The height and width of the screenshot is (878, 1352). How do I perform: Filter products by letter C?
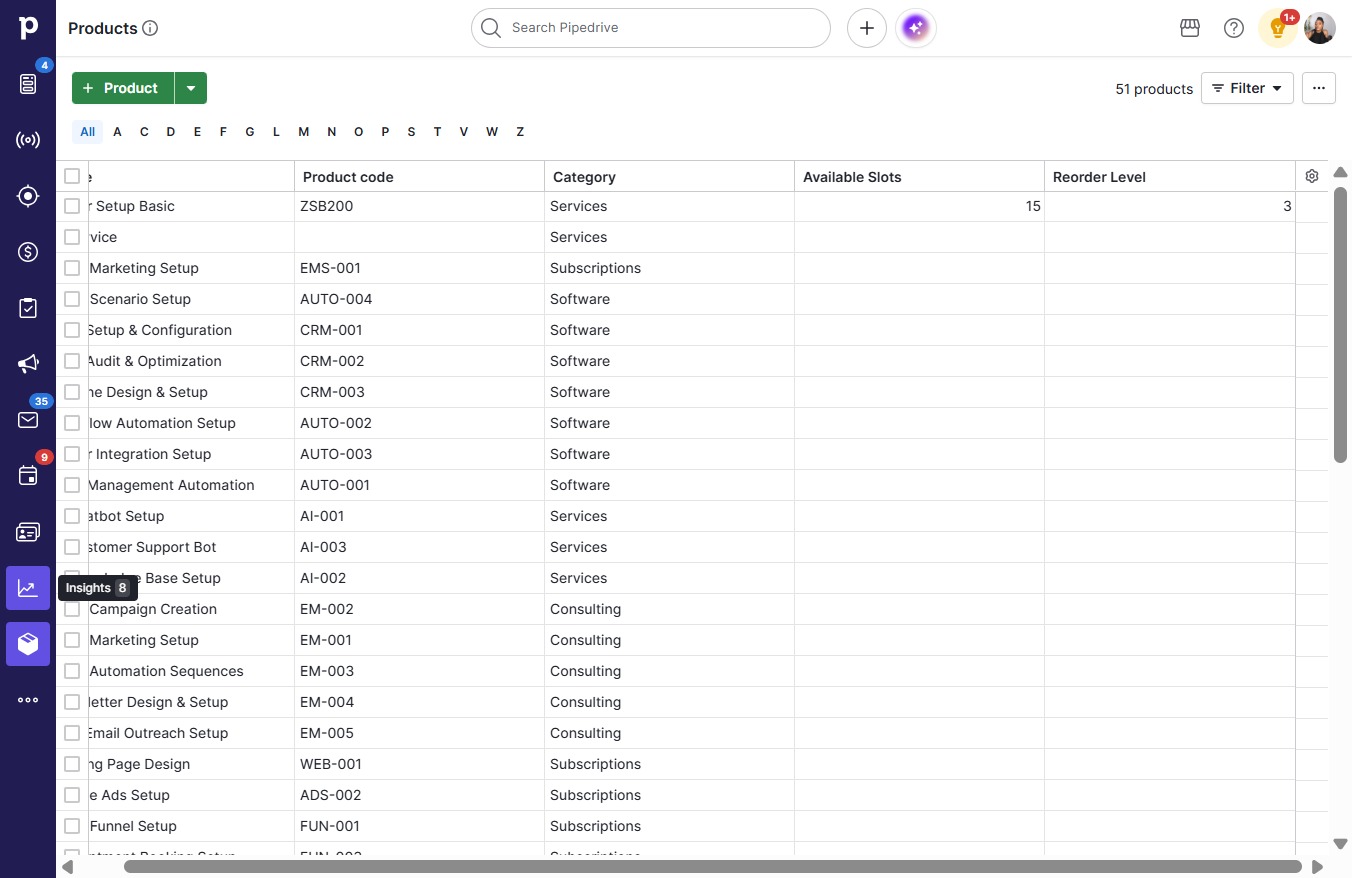click(x=144, y=132)
